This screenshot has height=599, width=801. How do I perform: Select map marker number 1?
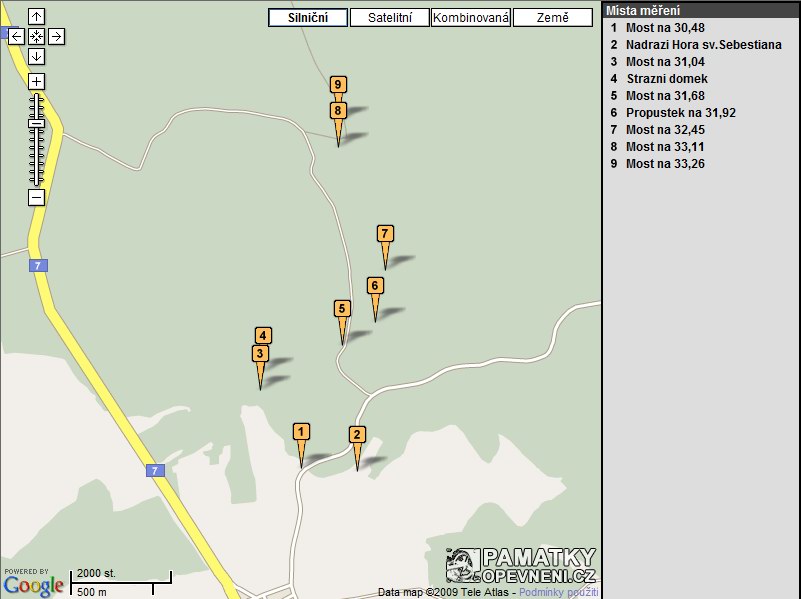[x=301, y=432]
